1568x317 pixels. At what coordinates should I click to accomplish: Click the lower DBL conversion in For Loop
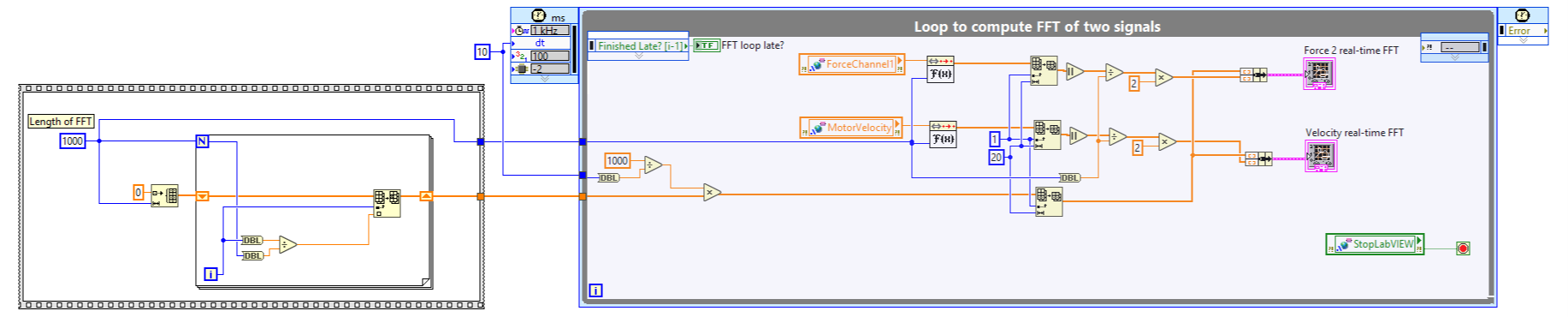click(x=252, y=256)
